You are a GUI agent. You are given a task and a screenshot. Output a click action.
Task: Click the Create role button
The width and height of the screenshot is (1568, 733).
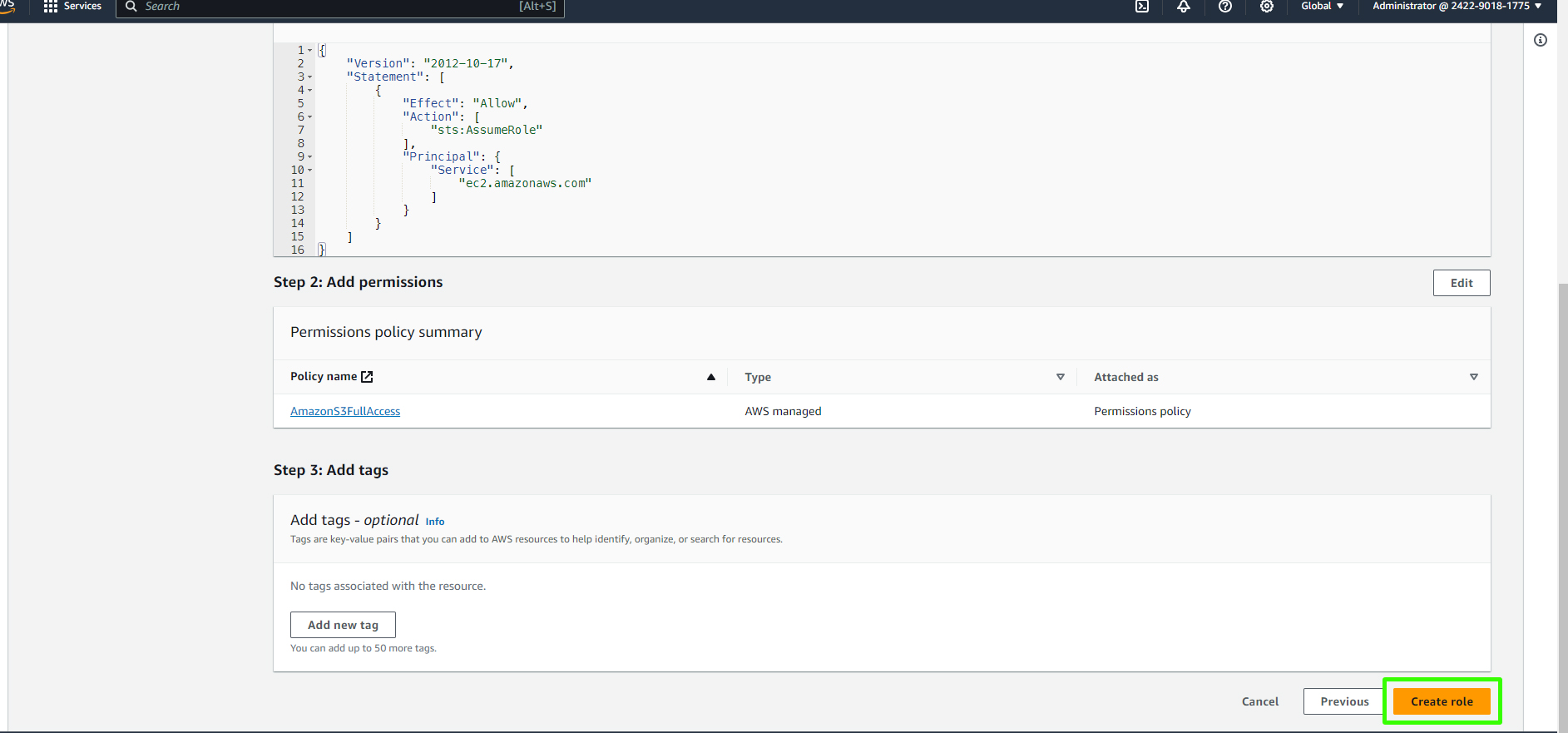[x=1442, y=701]
